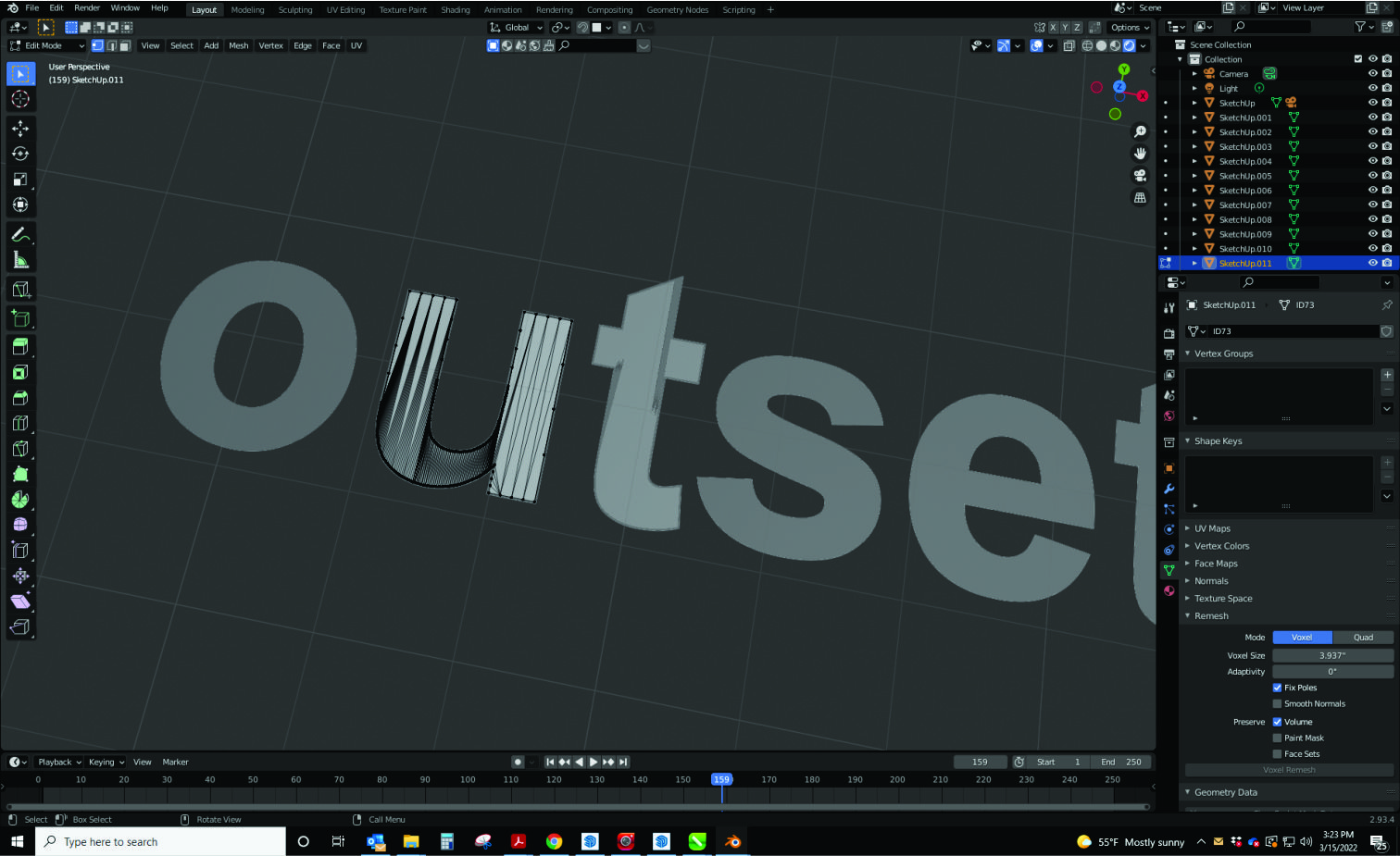Toggle camera view icon in viewport
This screenshot has height=856, width=1400.
click(x=1140, y=176)
